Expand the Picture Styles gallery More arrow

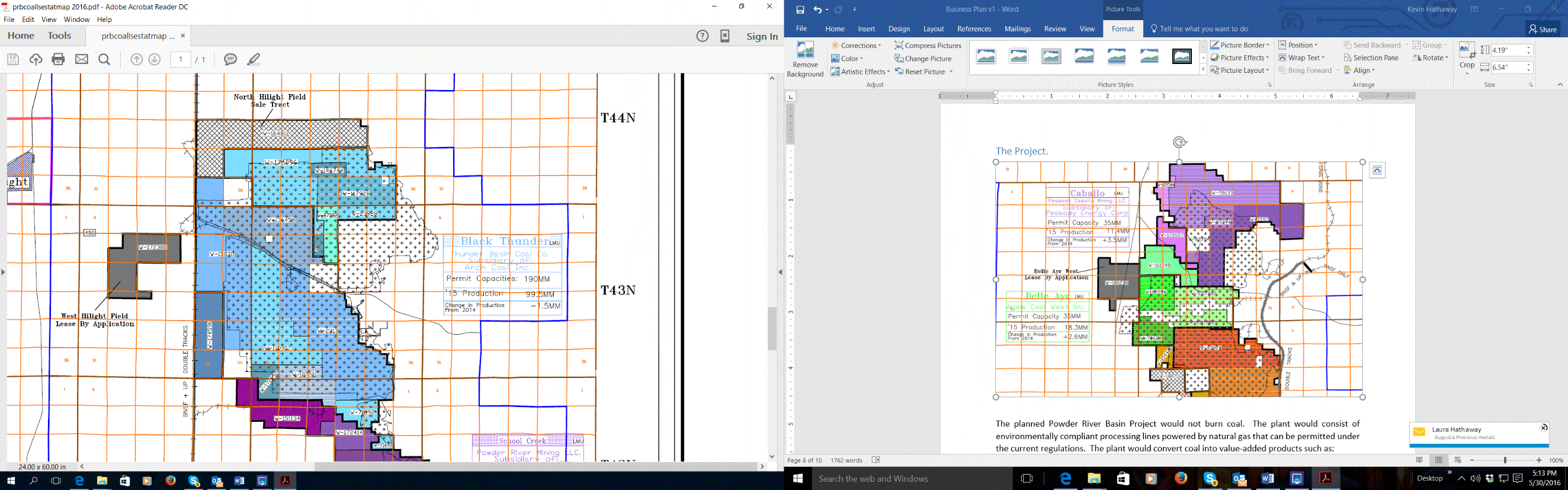point(1203,70)
